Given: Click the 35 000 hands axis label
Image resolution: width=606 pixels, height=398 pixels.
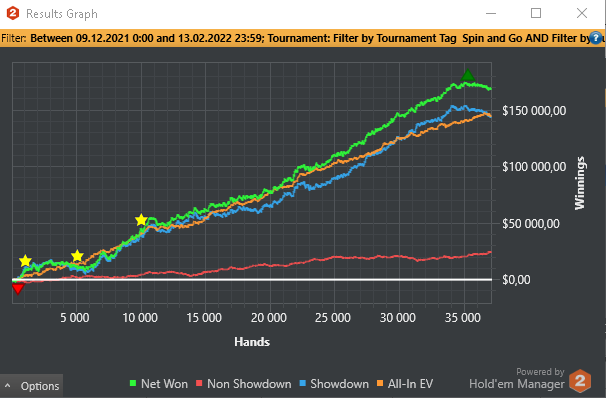Looking at the screenshot, I should tap(463, 318).
